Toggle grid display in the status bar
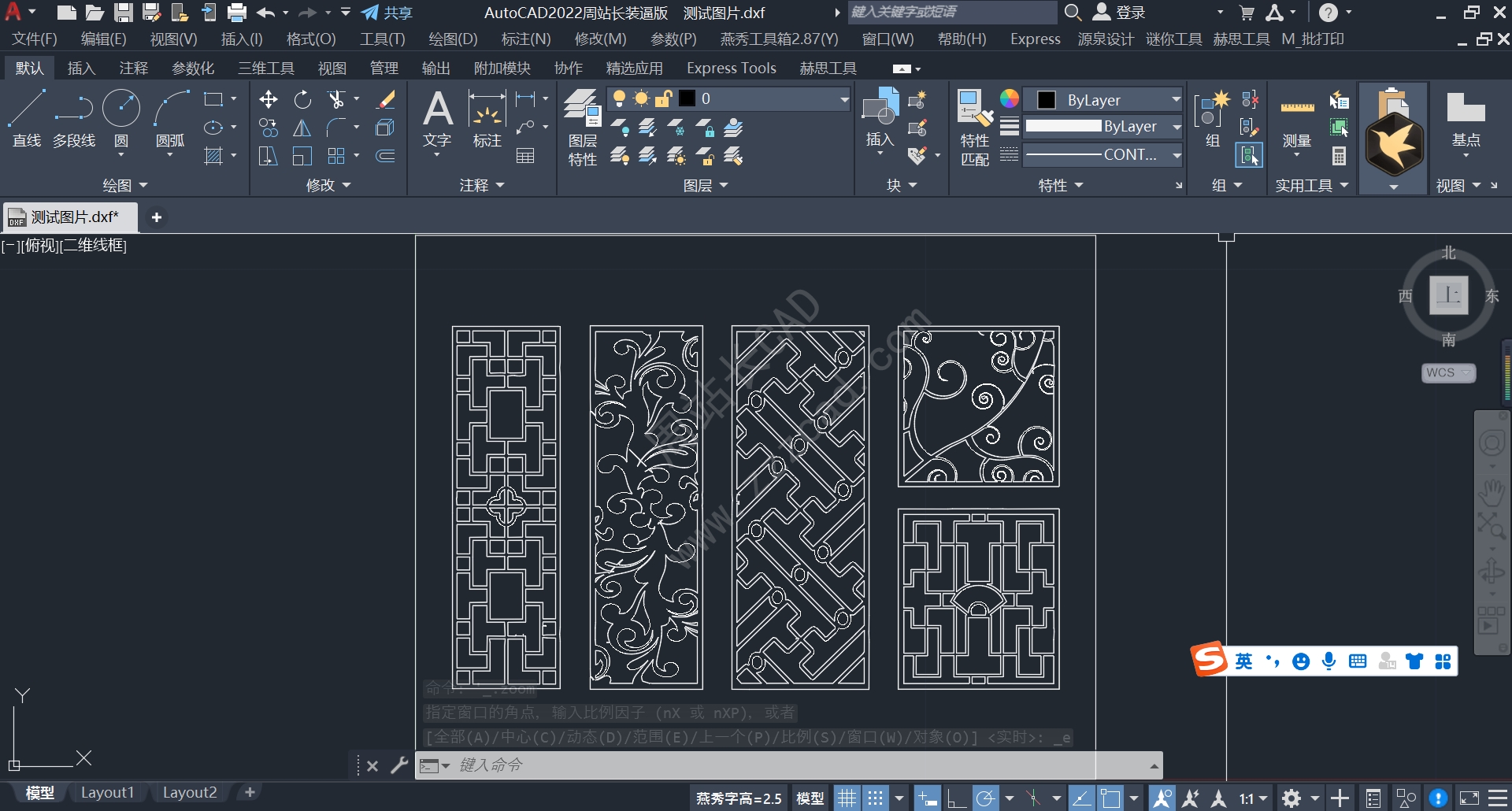The height and width of the screenshot is (811, 1512). coord(847,798)
